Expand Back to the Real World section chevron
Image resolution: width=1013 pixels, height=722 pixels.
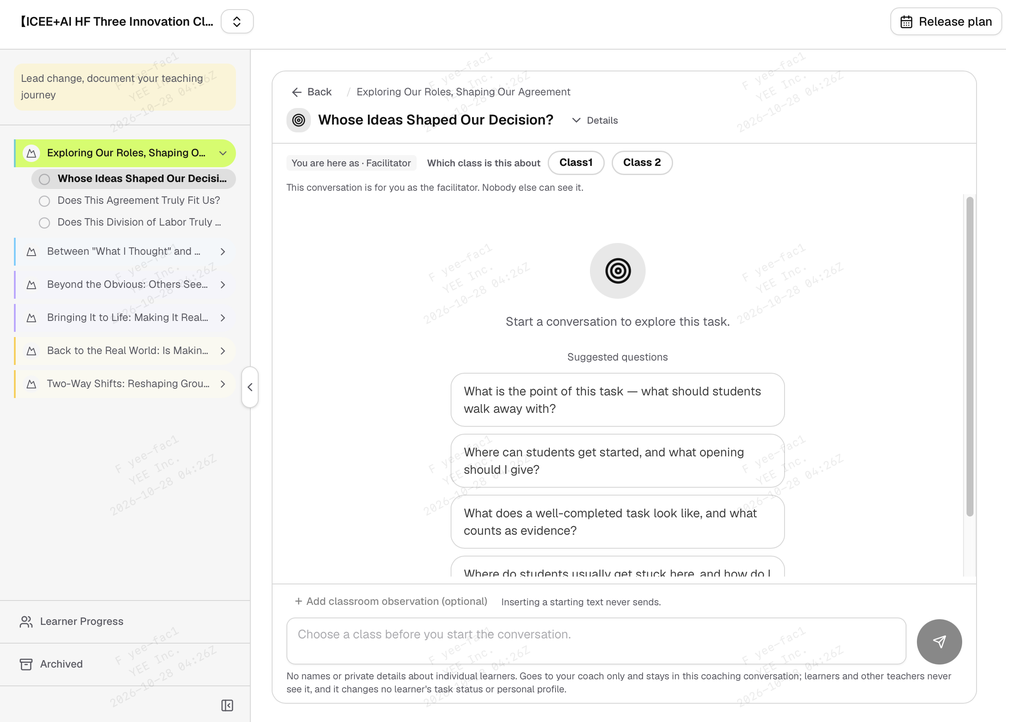tap(223, 351)
